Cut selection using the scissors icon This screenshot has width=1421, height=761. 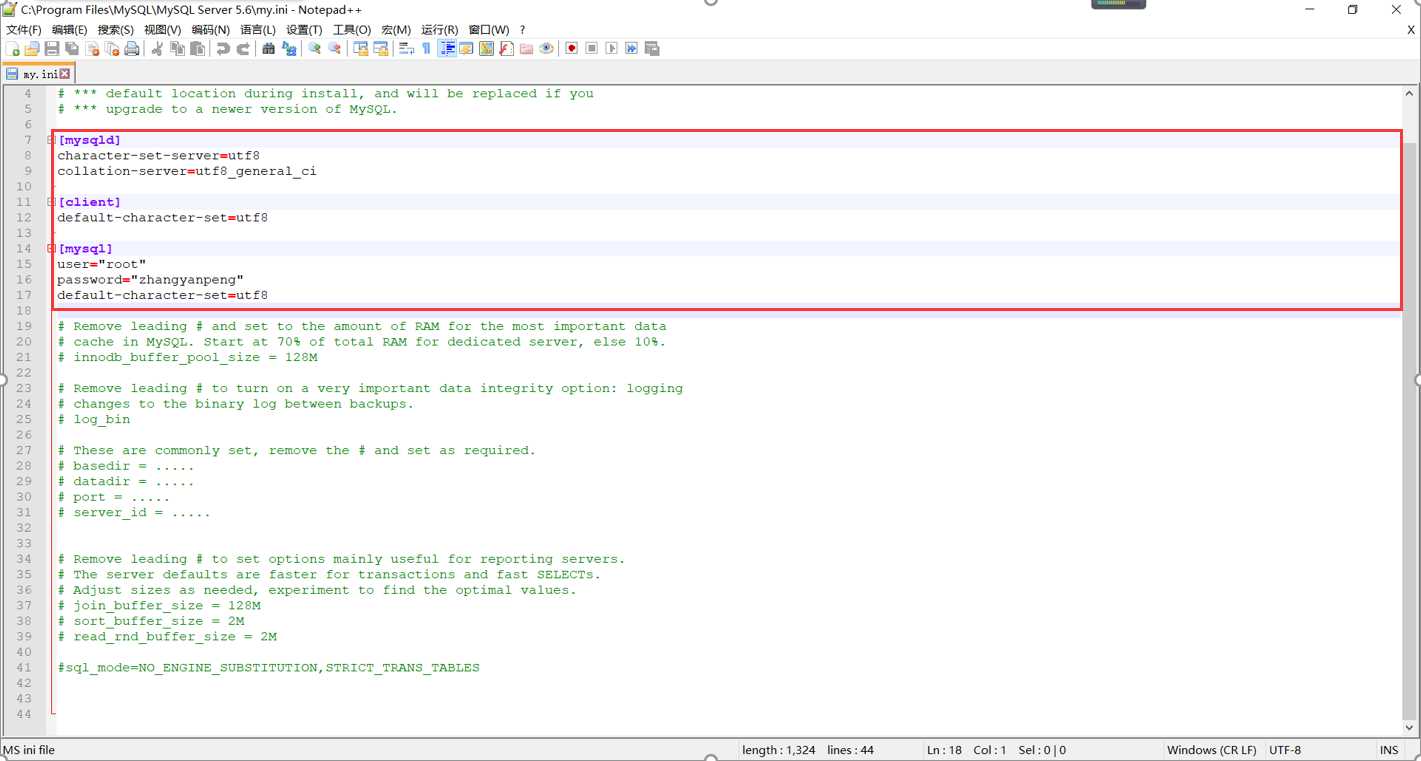157,48
